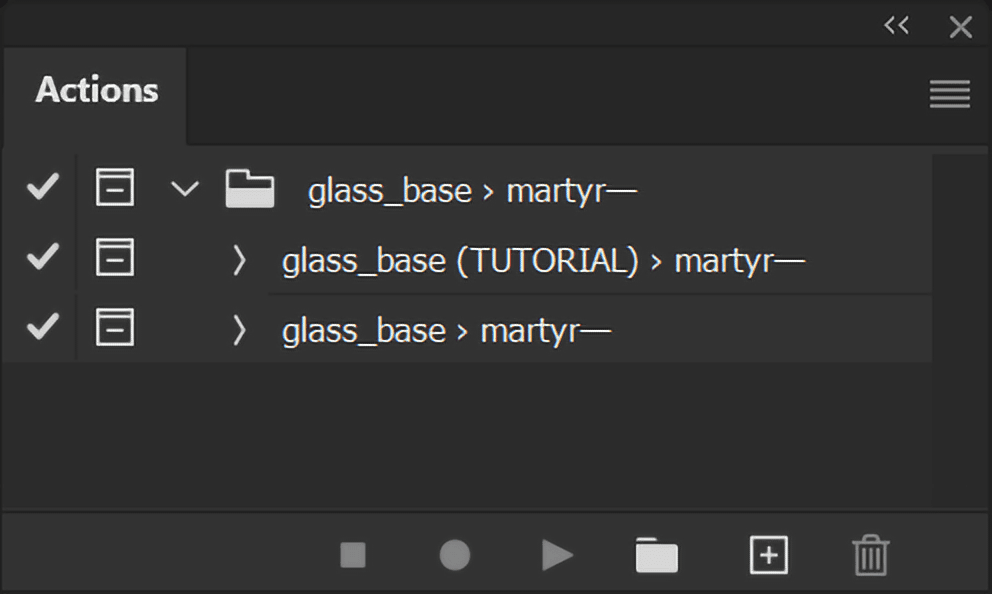
Task: Open the Actions panel hamburger menu
Action: click(949, 95)
